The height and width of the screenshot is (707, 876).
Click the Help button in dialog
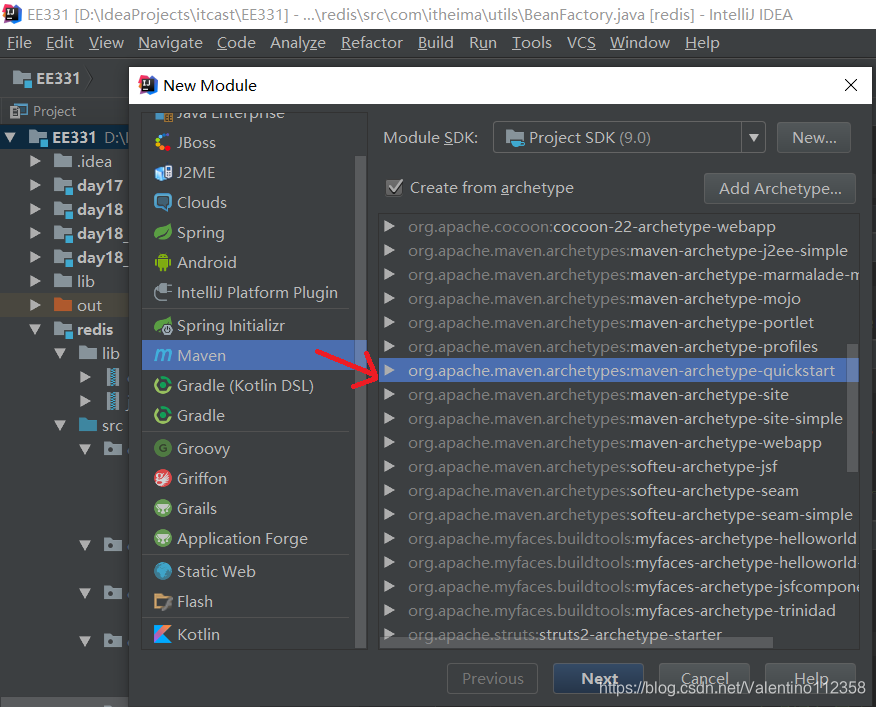coord(810,678)
